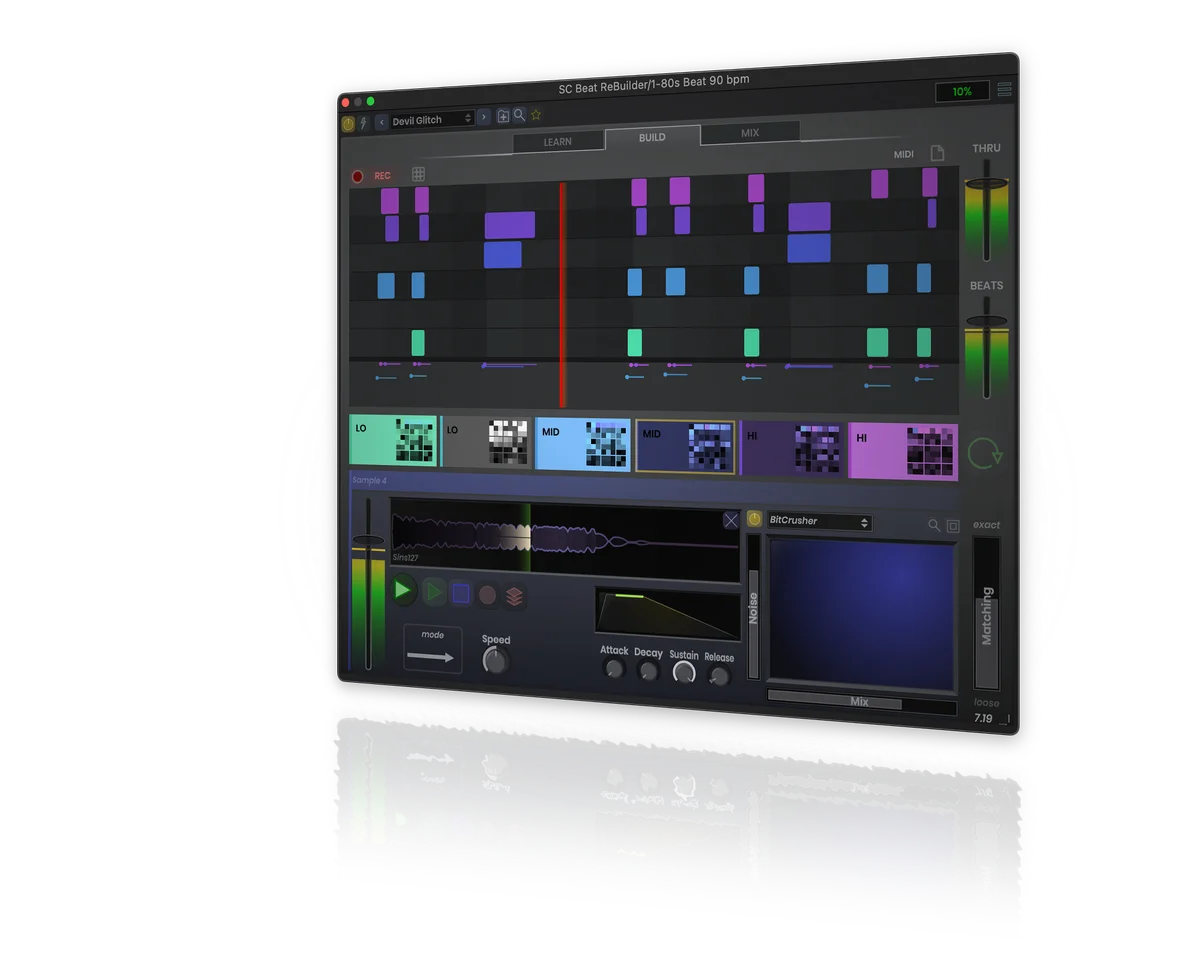Switch to the MIX tab
Screen dimensions: 1200x960
click(x=750, y=133)
